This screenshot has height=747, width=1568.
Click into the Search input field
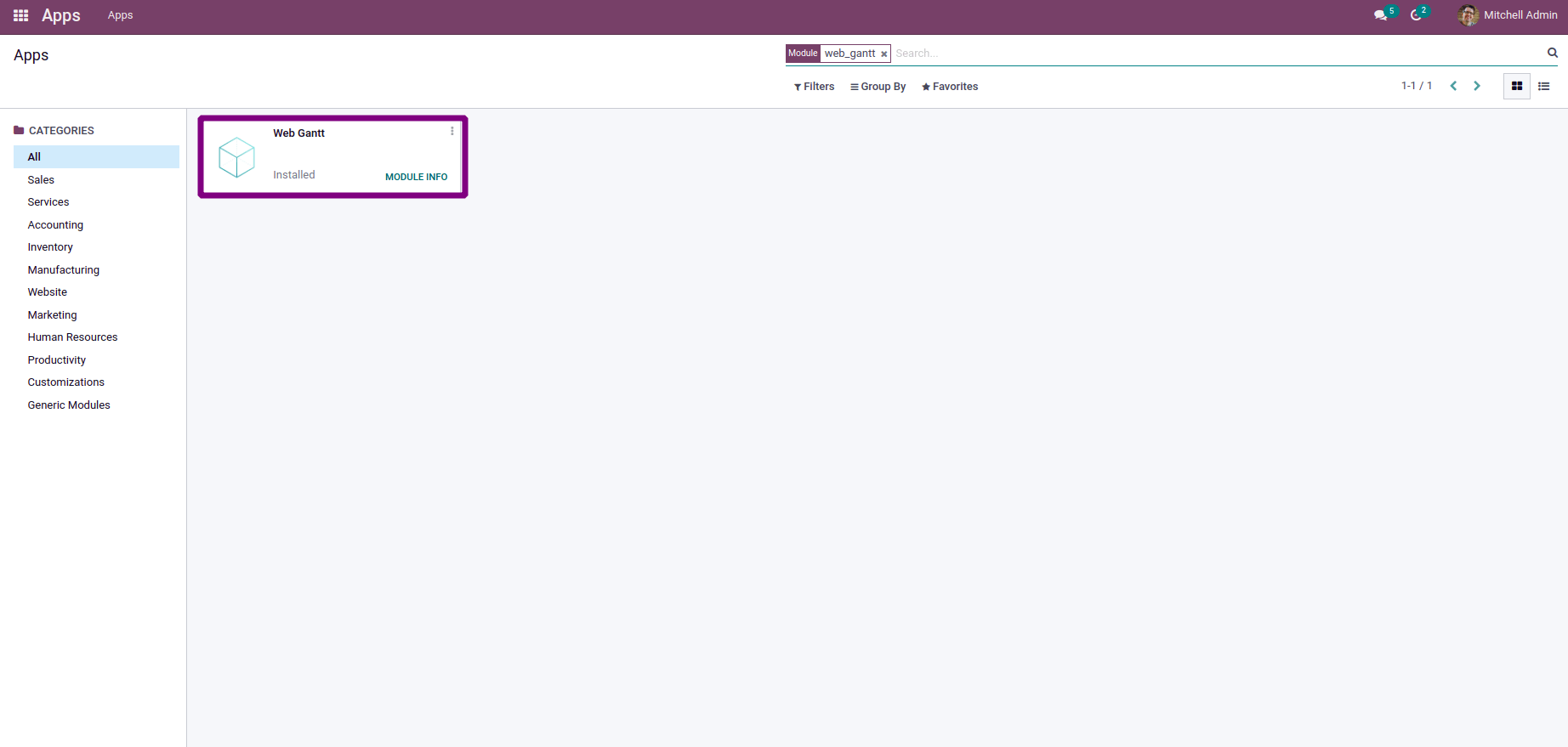[1216, 54]
